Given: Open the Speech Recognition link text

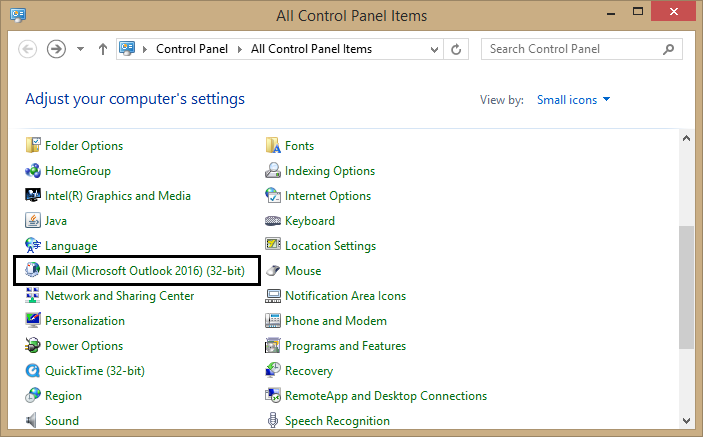Looking at the screenshot, I should [337, 421].
